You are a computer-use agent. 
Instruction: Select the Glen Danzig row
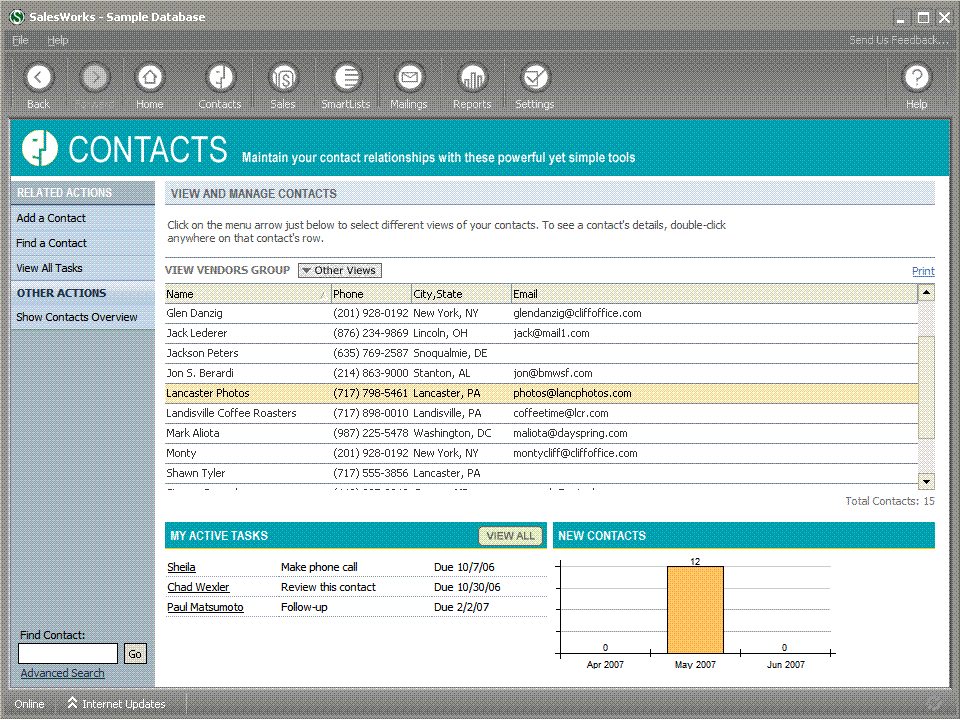click(541, 313)
